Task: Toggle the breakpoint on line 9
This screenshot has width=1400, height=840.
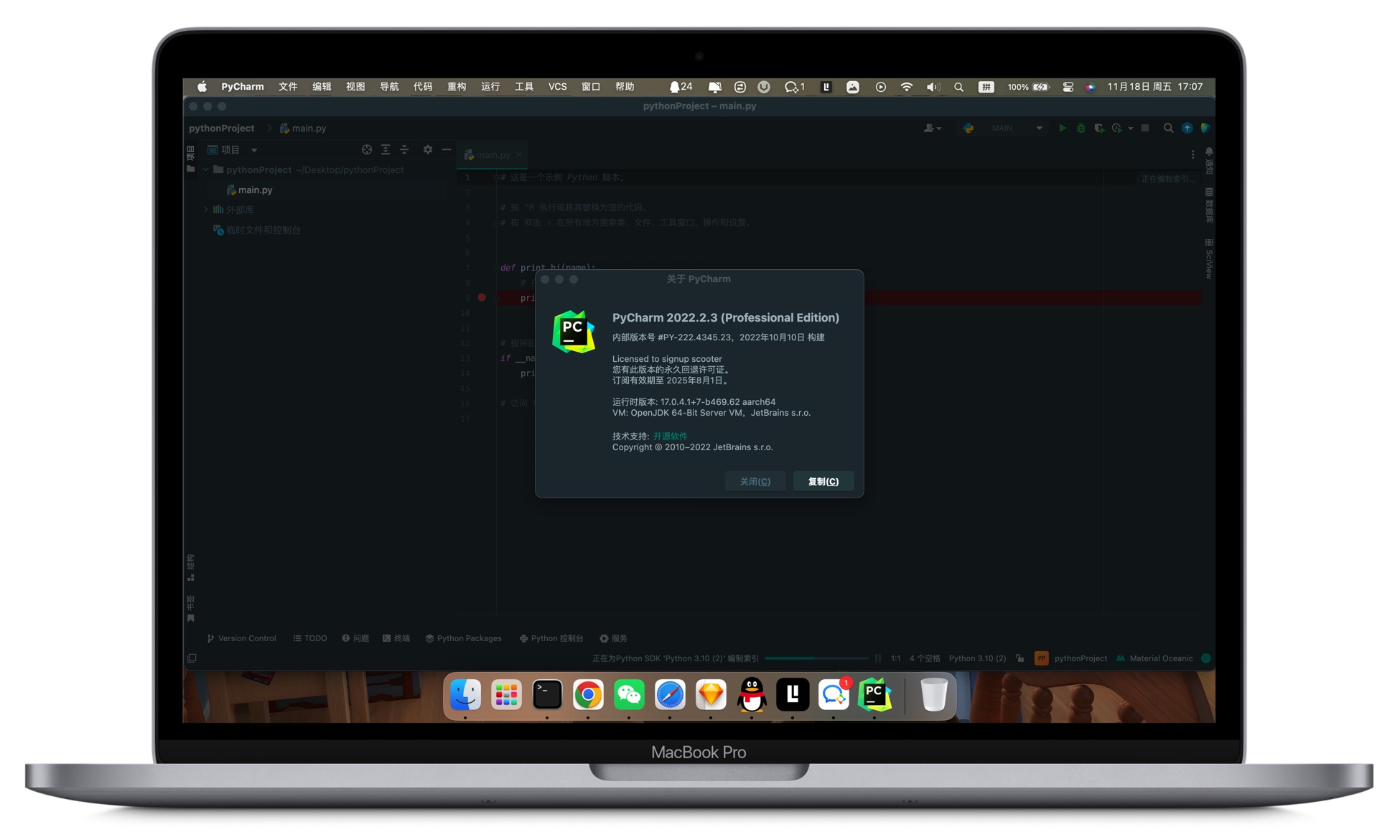Action: pyautogui.click(x=482, y=297)
